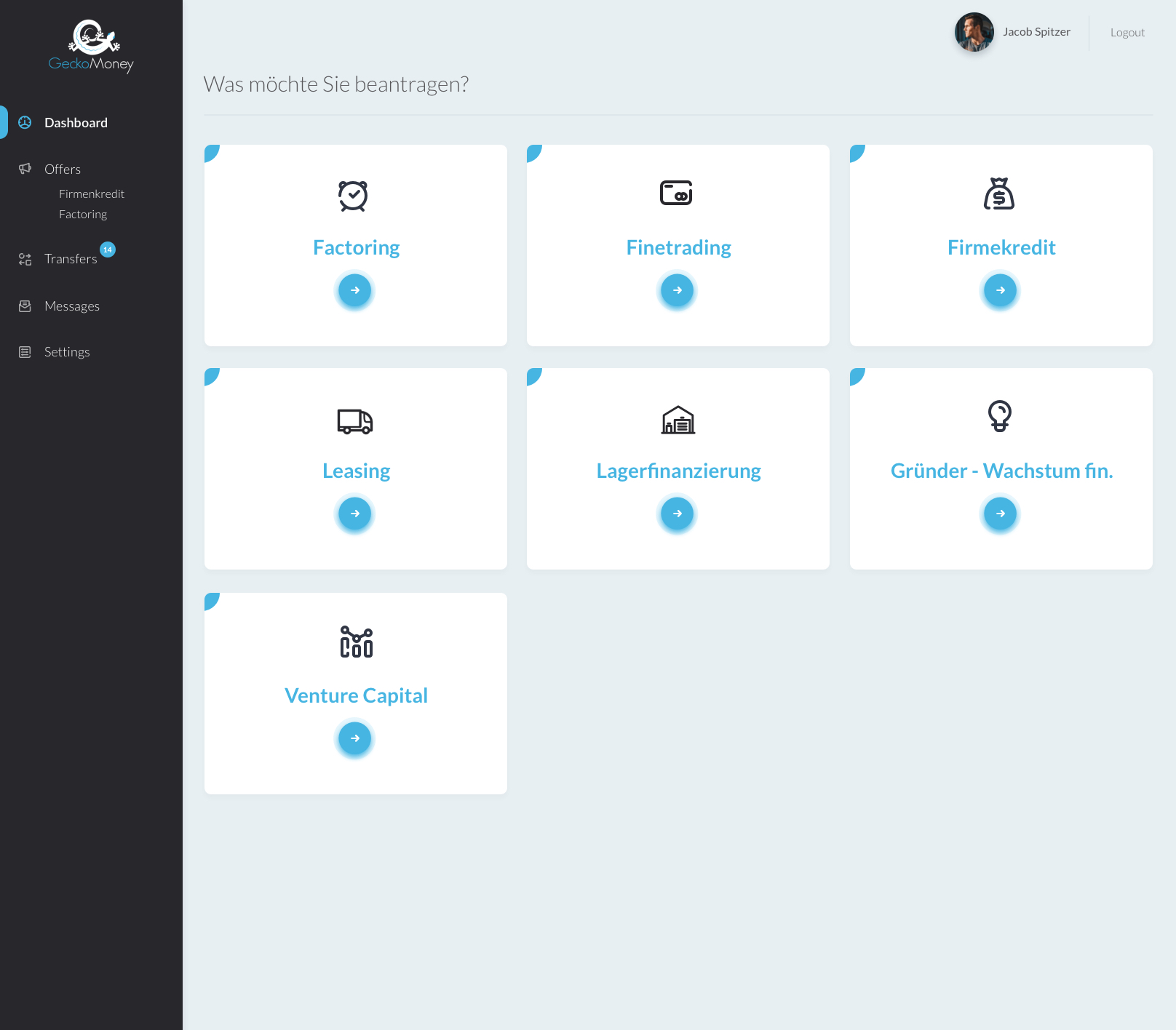
Task: Click the Leasing truck icon
Action: 355,421
